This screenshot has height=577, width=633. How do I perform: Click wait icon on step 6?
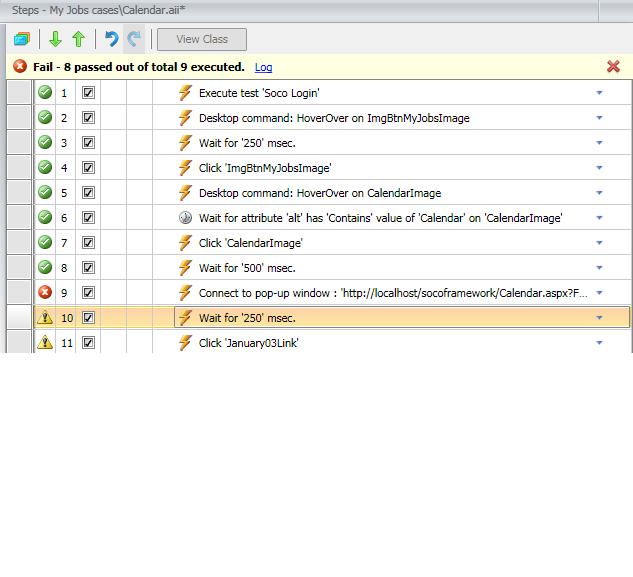point(185,218)
